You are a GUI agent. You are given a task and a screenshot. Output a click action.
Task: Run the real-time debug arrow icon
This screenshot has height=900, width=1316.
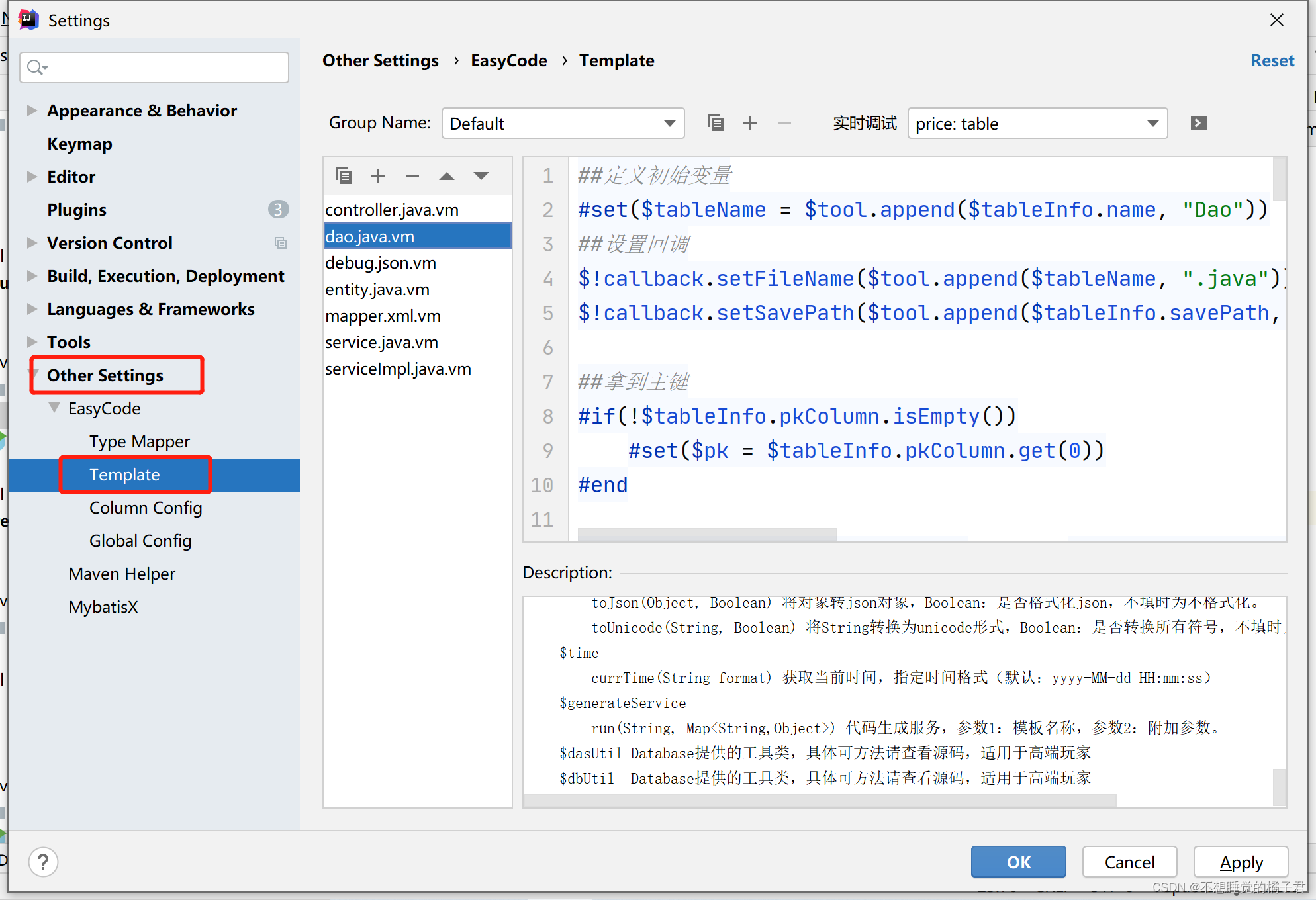click(1198, 123)
